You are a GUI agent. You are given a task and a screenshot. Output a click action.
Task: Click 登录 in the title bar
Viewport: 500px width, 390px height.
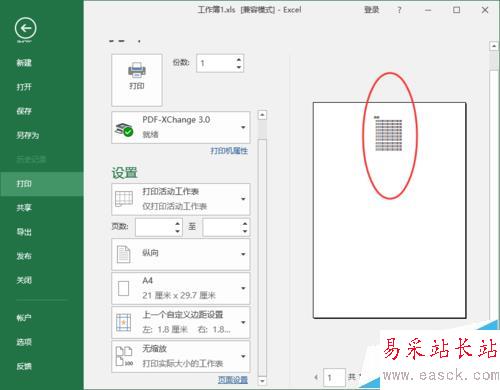click(x=371, y=10)
